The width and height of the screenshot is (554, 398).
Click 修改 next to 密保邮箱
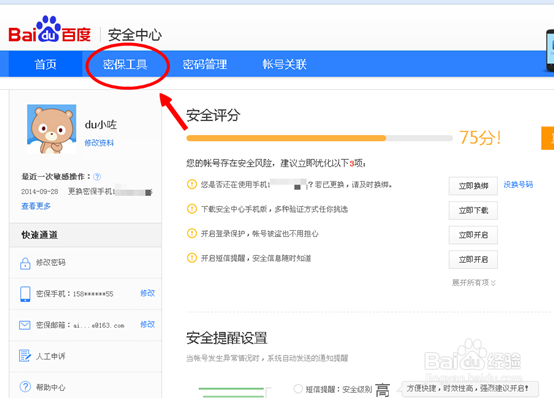pyautogui.click(x=148, y=324)
